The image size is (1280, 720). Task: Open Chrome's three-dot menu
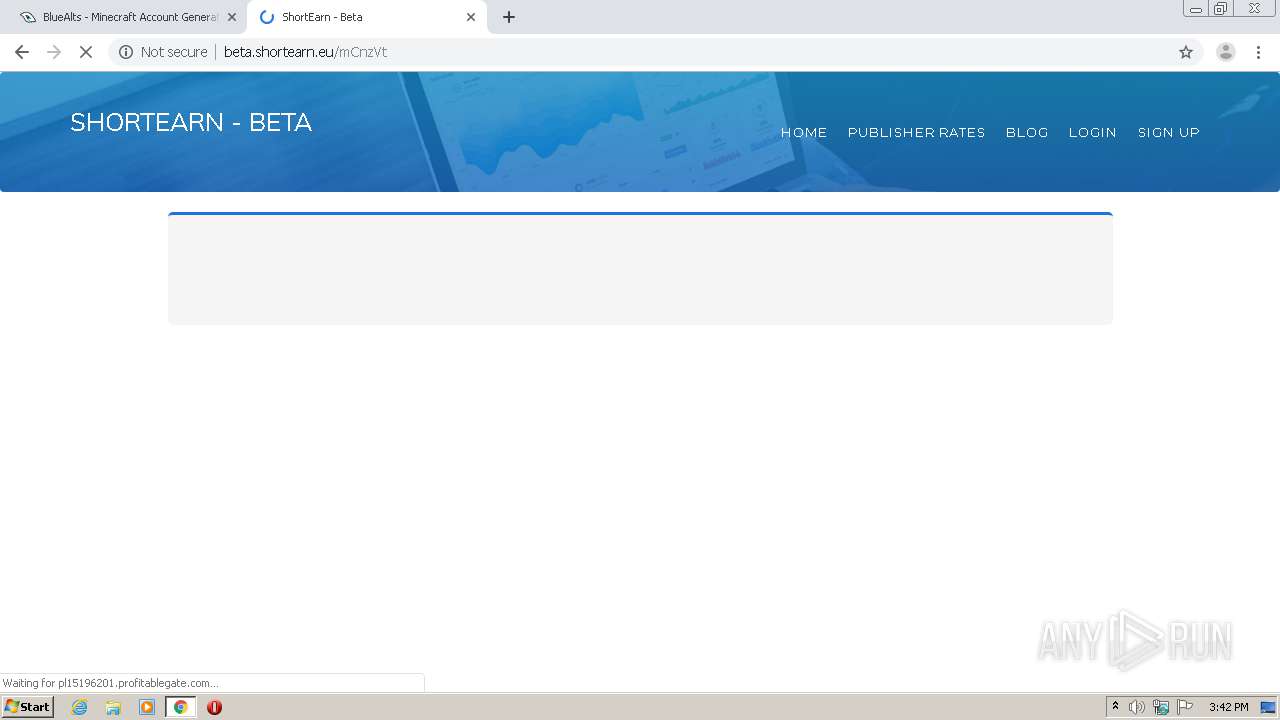[1259, 52]
